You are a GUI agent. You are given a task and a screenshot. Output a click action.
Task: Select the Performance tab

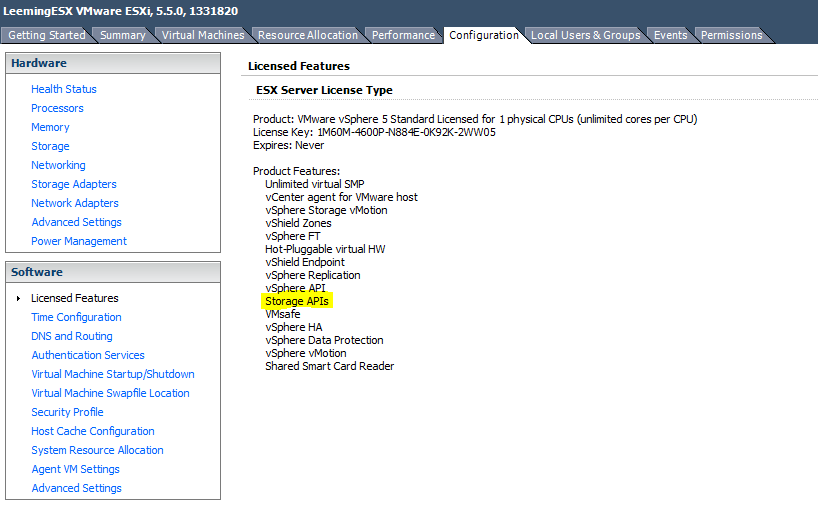coord(403,35)
